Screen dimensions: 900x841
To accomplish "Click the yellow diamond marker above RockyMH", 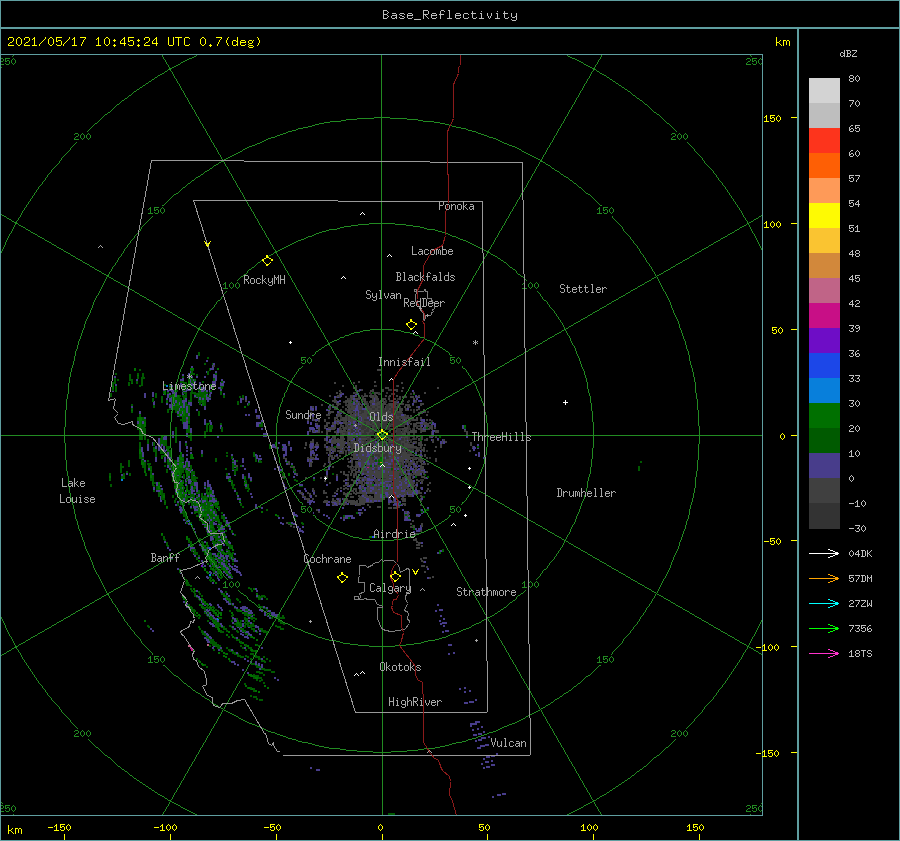I will click(x=267, y=261).
